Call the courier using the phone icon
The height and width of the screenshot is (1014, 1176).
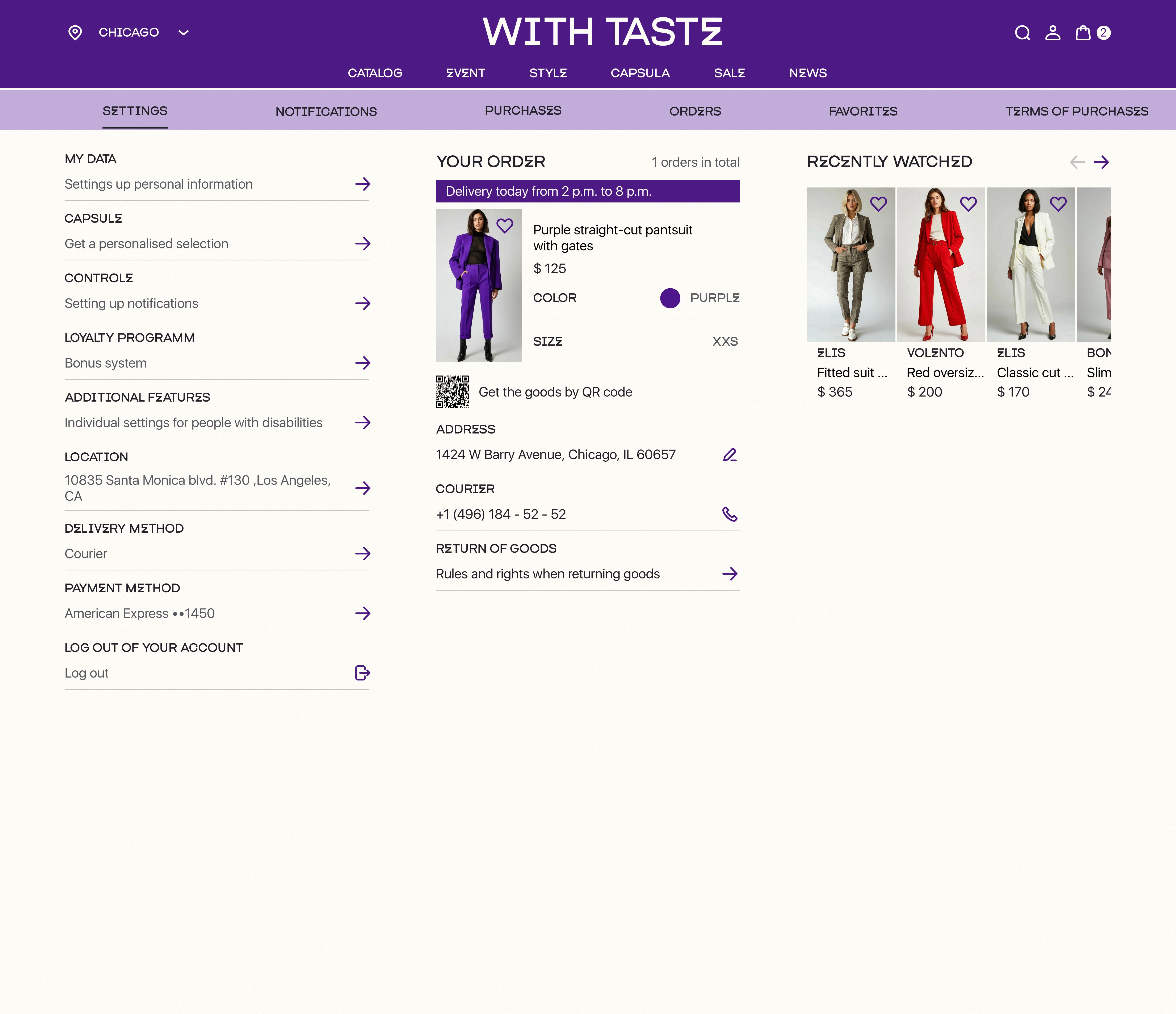tap(730, 514)
